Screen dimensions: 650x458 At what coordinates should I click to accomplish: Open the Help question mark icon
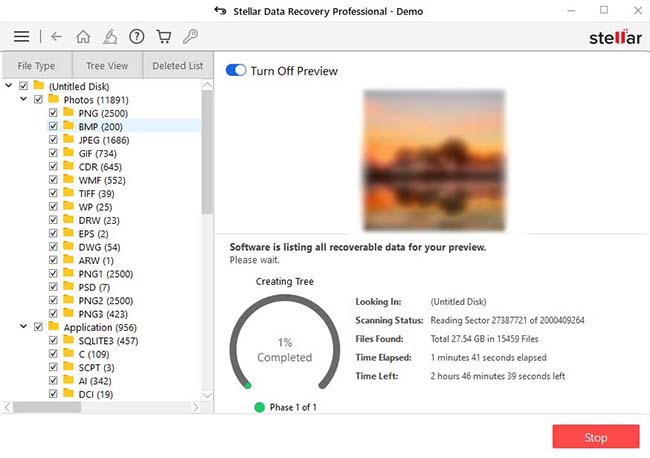[136, 37]
